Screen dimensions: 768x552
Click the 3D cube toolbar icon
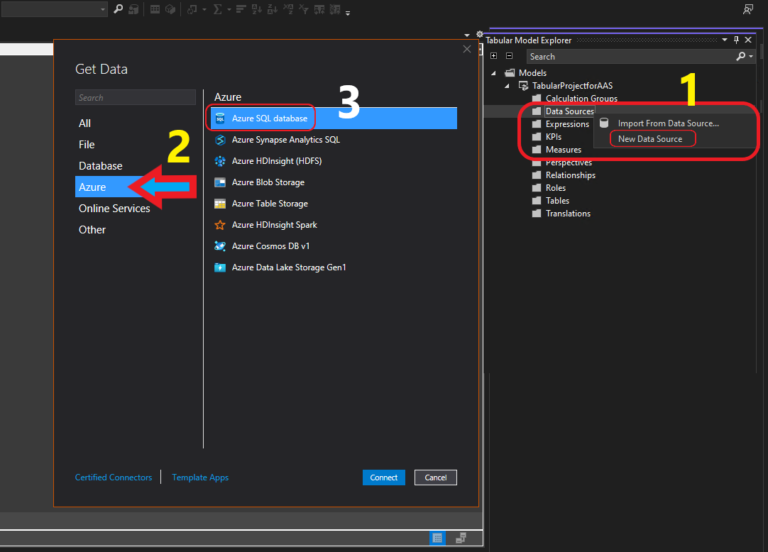(x=170, y=9)
